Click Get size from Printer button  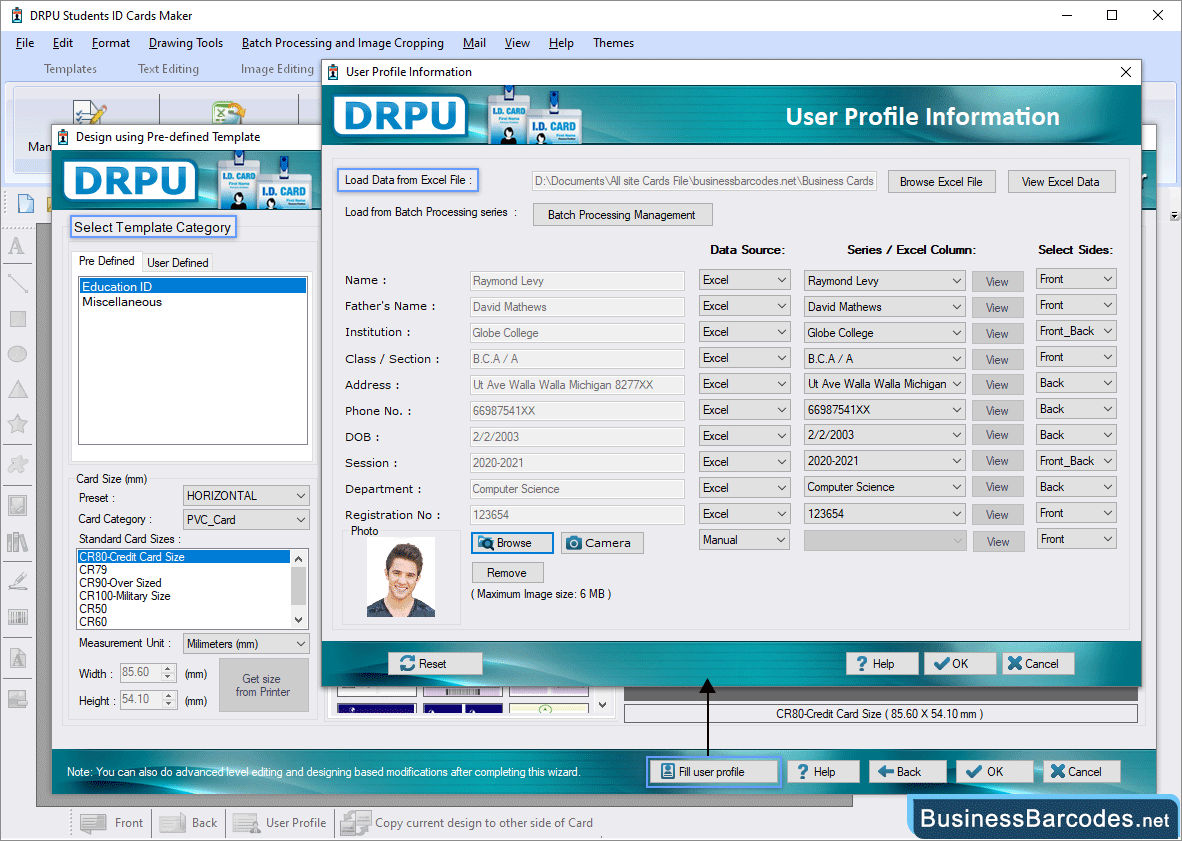(x=263, y=685)
